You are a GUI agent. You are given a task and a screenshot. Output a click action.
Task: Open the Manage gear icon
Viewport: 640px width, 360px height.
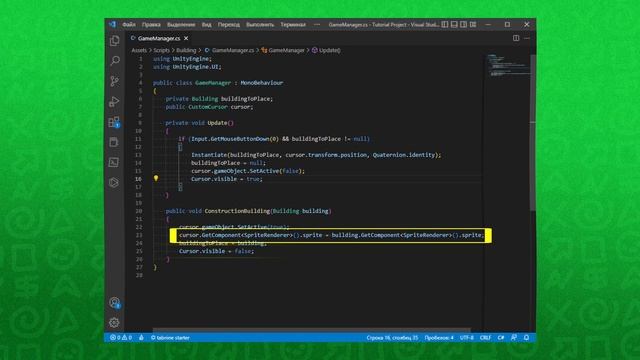coord(114,322)
